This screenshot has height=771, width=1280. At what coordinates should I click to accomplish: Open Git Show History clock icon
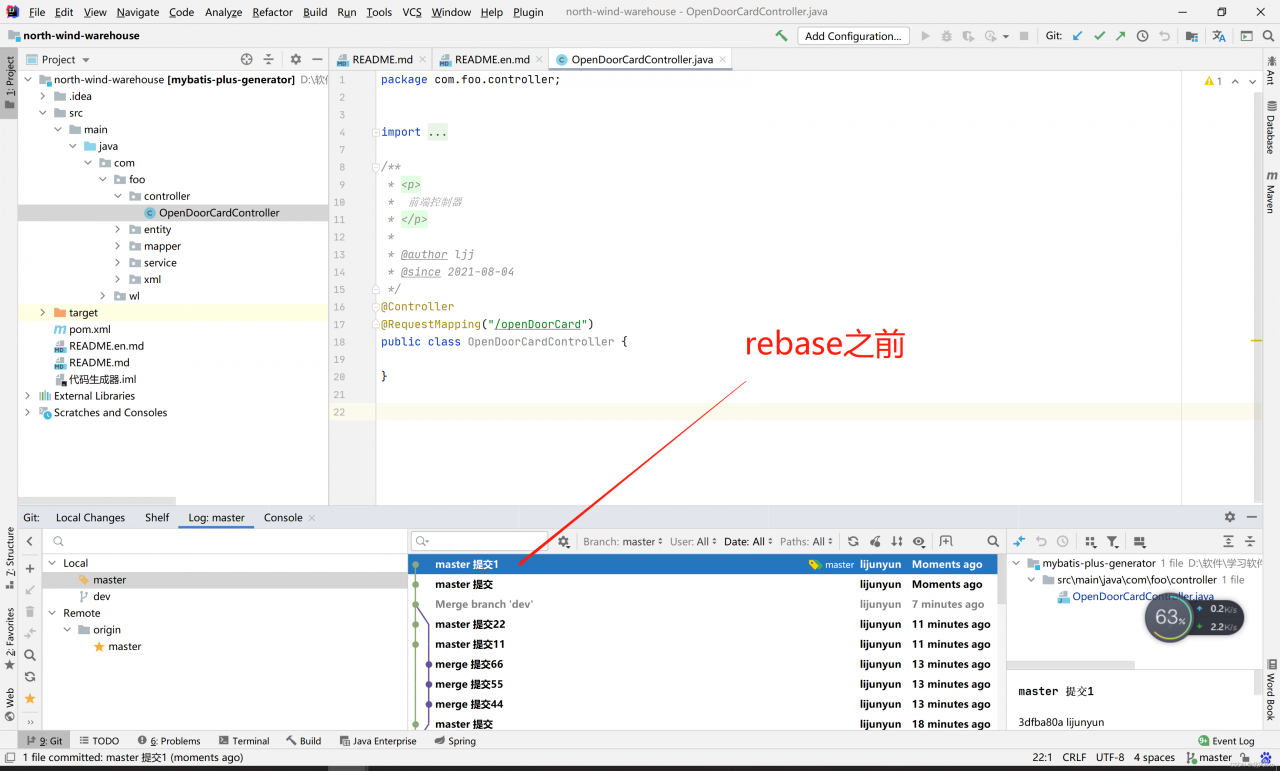click(x=1142, y=36)
